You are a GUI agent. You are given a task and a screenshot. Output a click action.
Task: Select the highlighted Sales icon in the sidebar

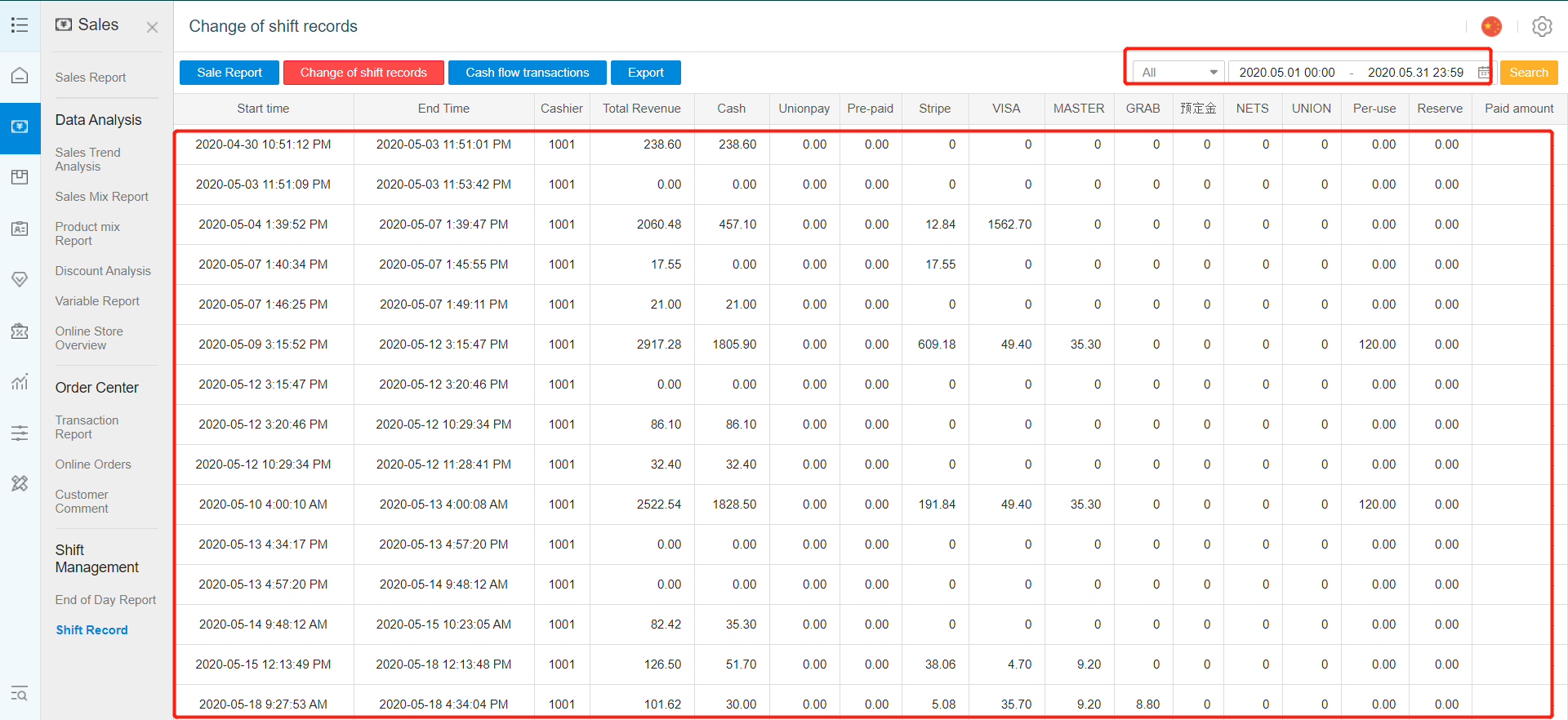pyautogui.click(x=20, y=127)
